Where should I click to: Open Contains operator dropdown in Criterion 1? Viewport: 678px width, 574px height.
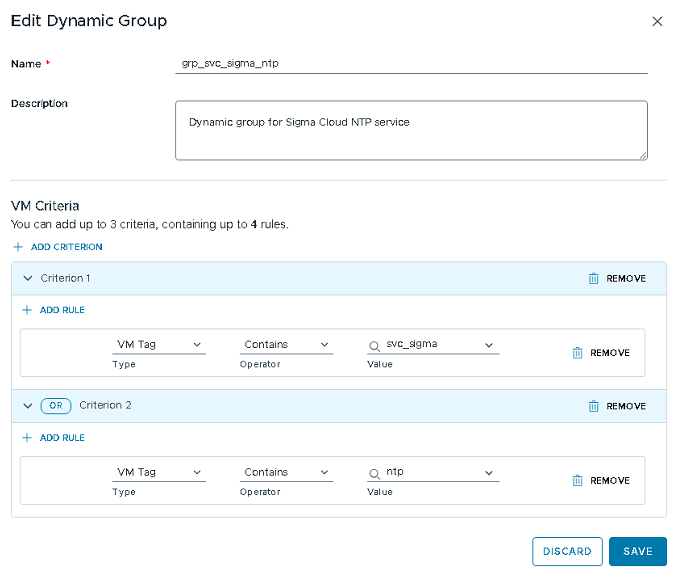pos(286,345)
